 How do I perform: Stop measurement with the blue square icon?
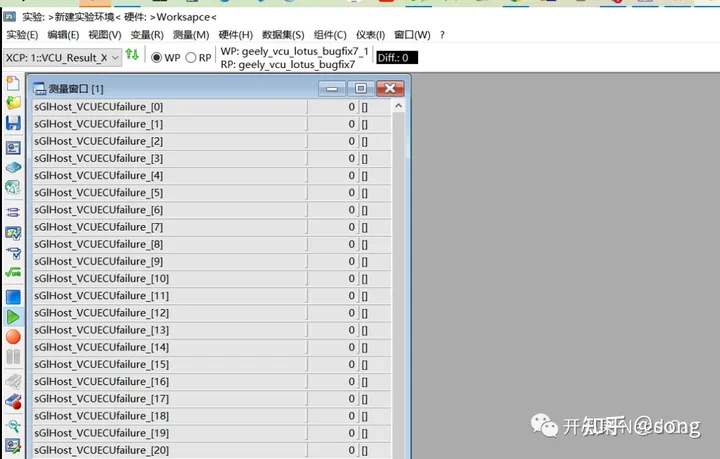pos(13,297)
